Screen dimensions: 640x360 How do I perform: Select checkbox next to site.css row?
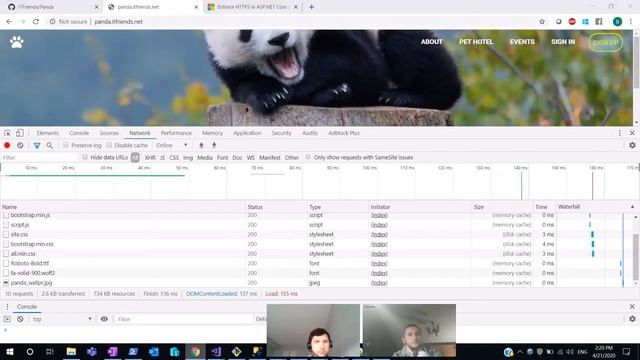(6, 234)
